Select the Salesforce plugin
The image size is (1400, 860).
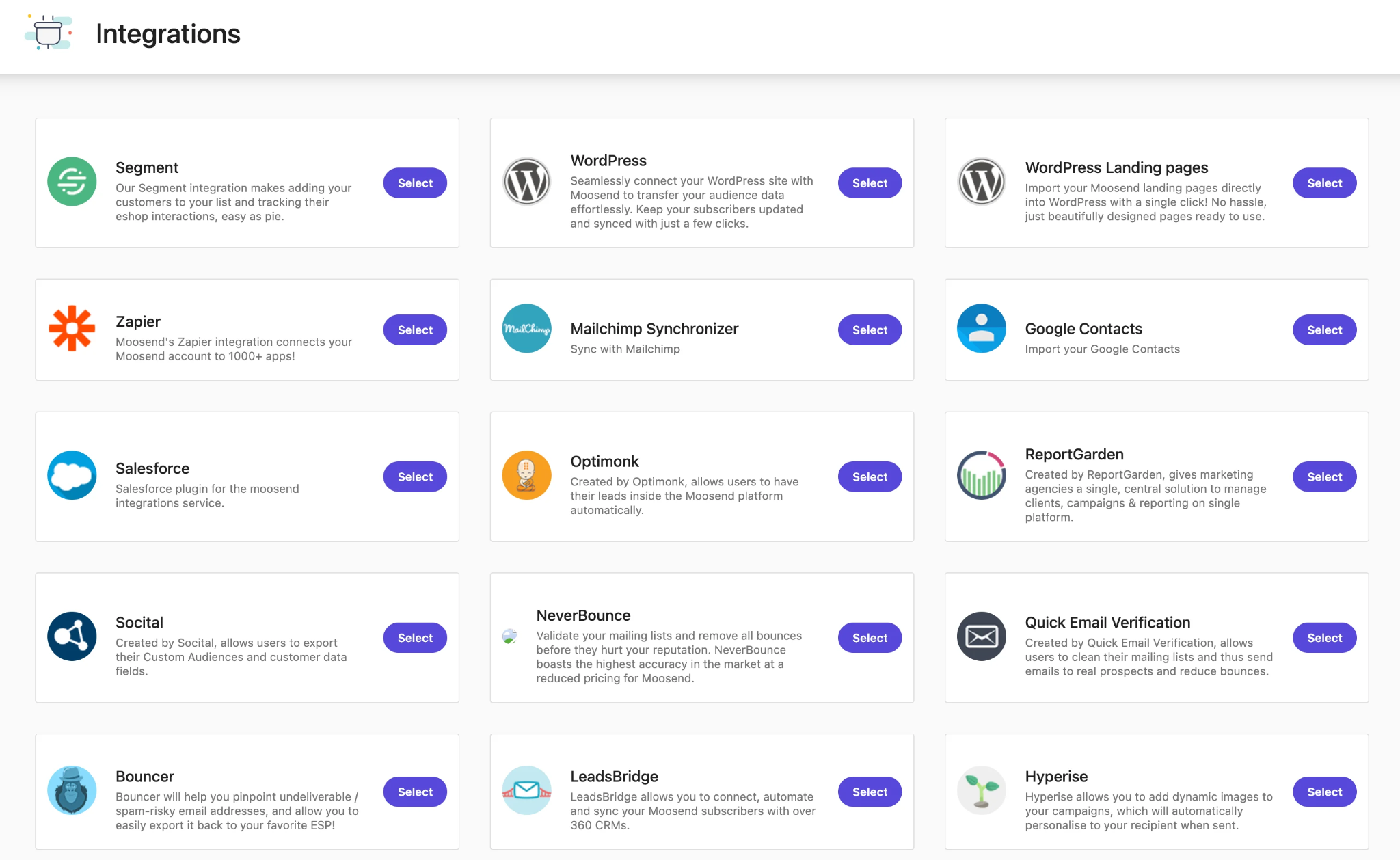point(415,477)
